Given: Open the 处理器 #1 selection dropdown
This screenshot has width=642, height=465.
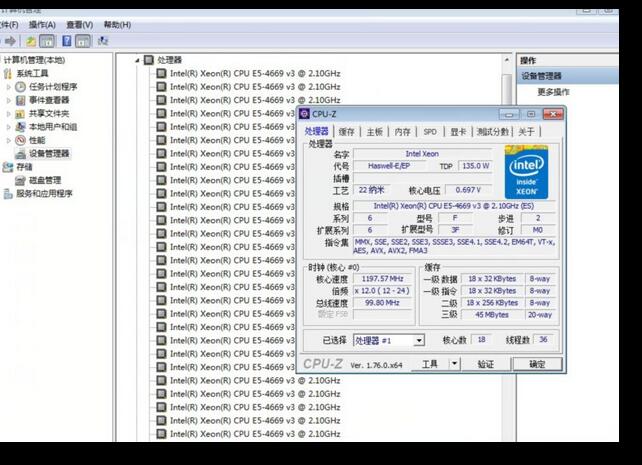Looking at the screenshot, I should [419, 341].
